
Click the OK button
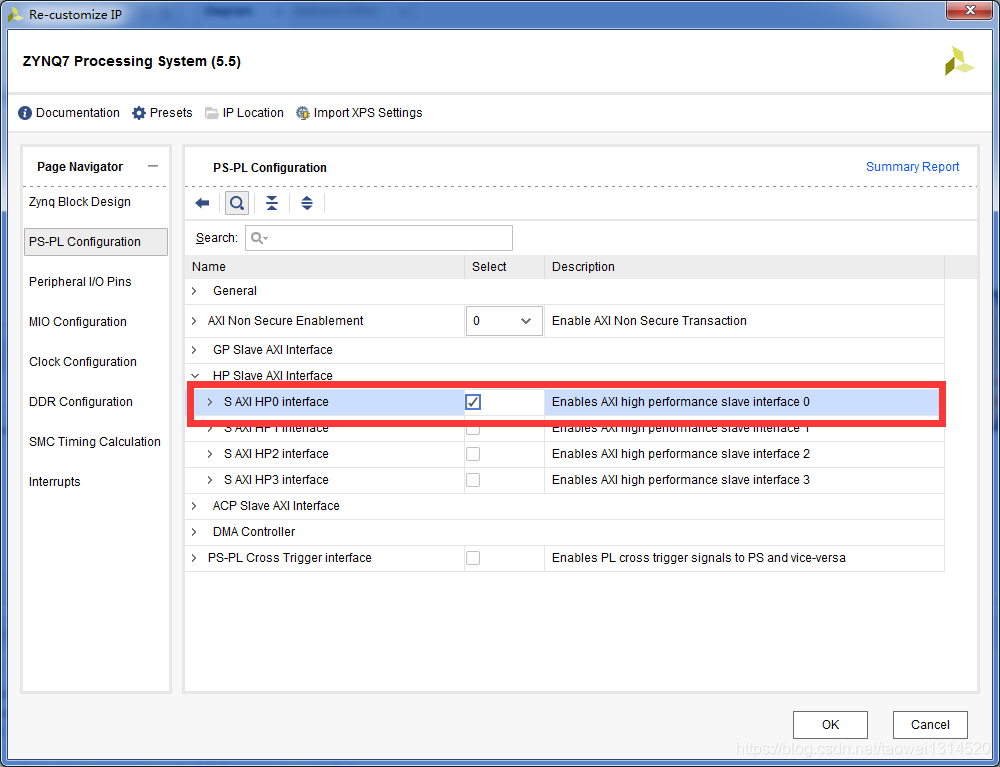(830, 725)
